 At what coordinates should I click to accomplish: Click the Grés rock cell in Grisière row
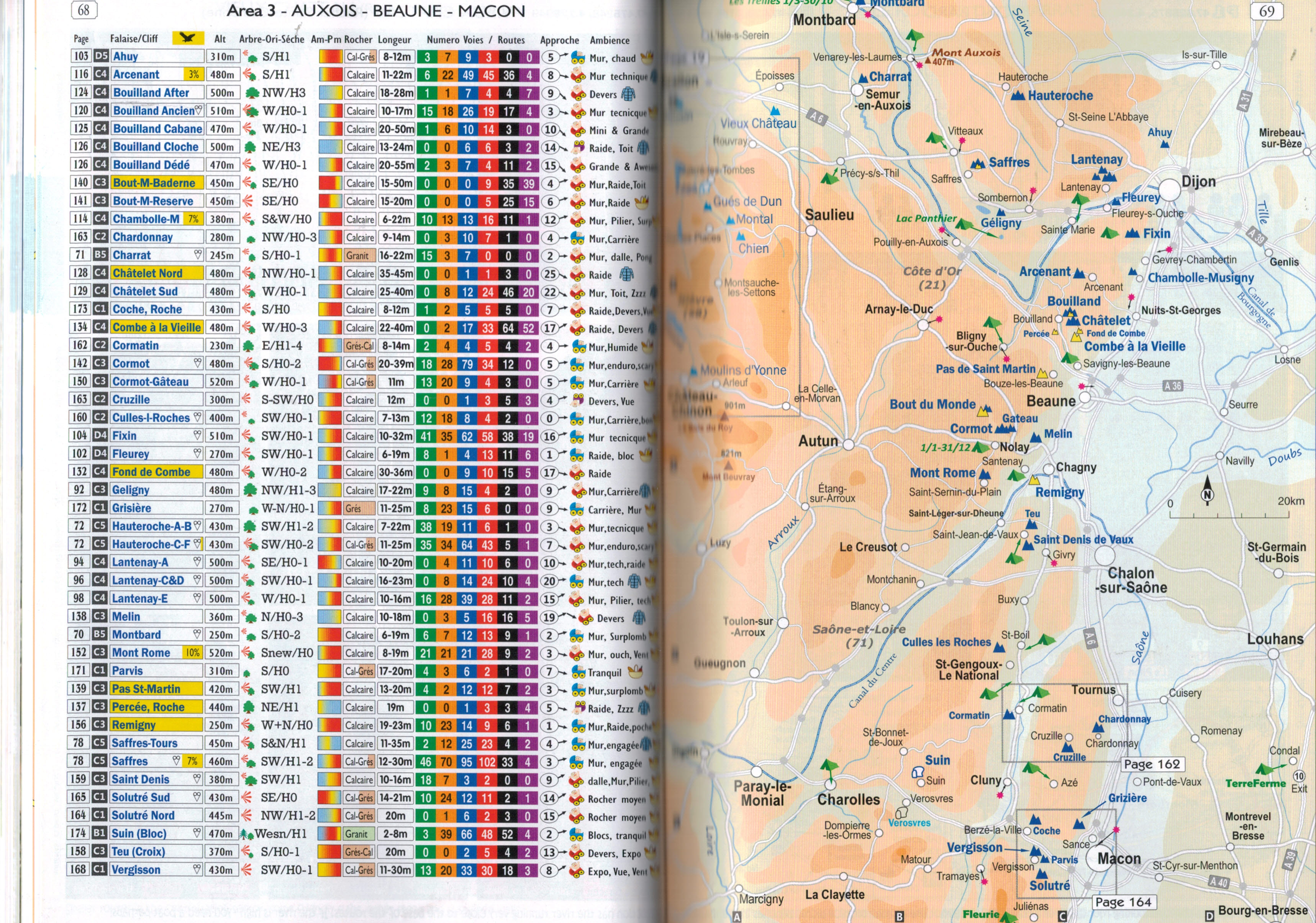(x=359, y=508)
